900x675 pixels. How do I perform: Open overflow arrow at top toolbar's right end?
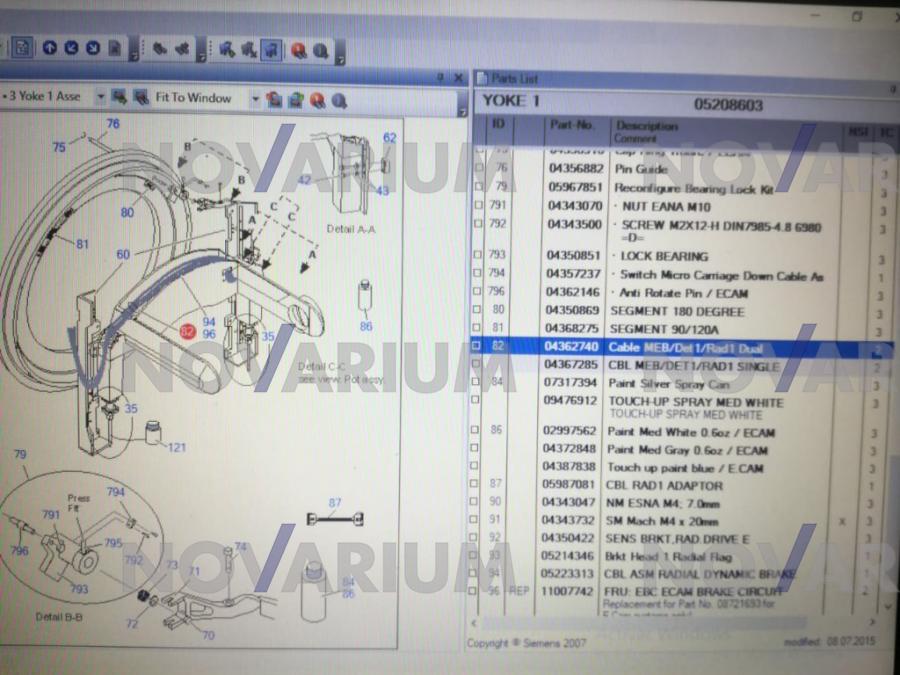[x=340, y=60]
